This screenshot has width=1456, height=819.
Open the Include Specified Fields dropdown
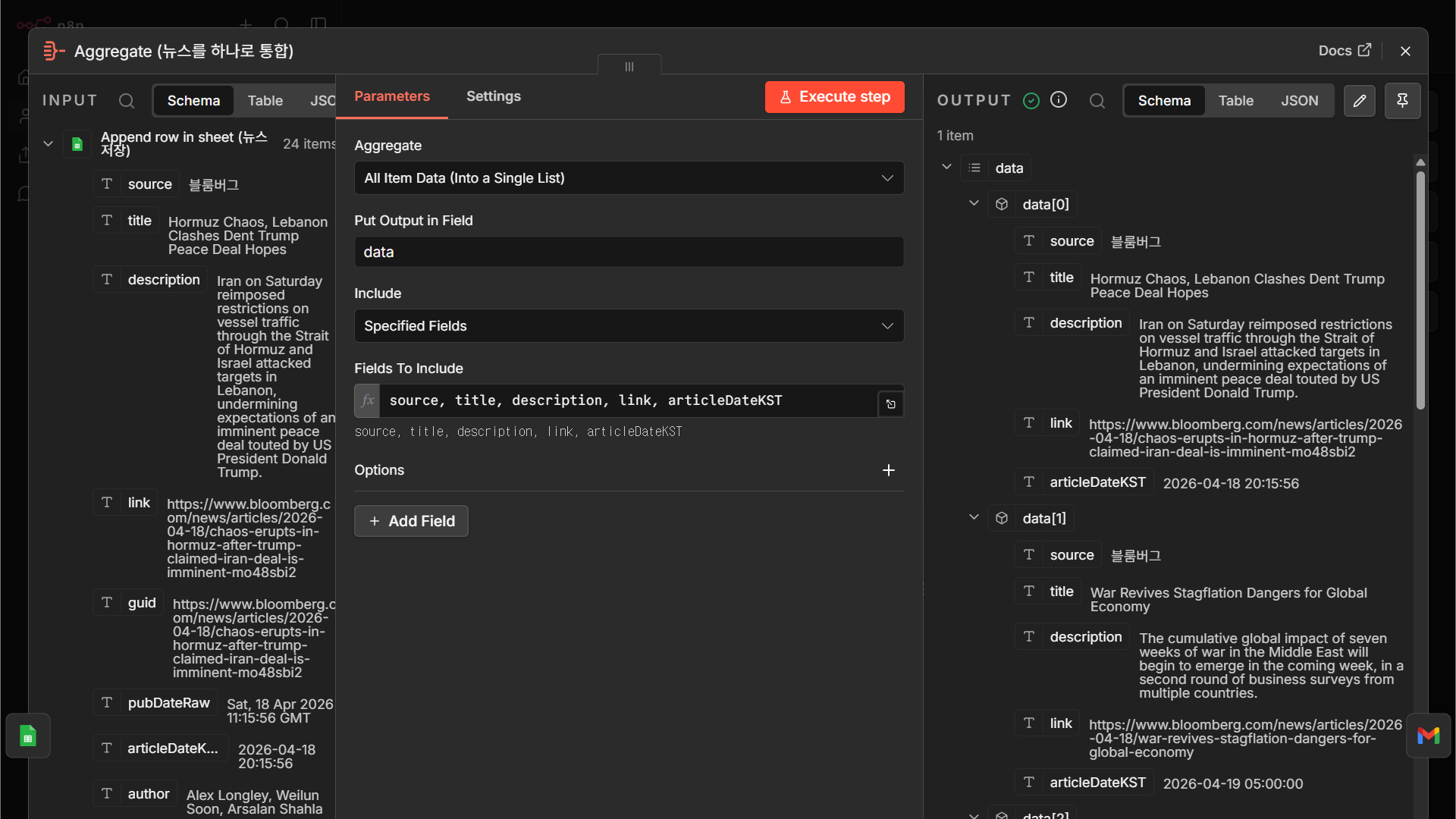629,326
